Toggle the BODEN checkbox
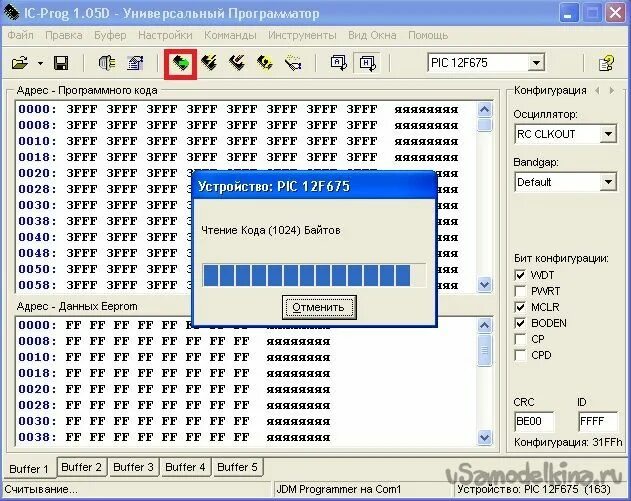 pos(520,323)
